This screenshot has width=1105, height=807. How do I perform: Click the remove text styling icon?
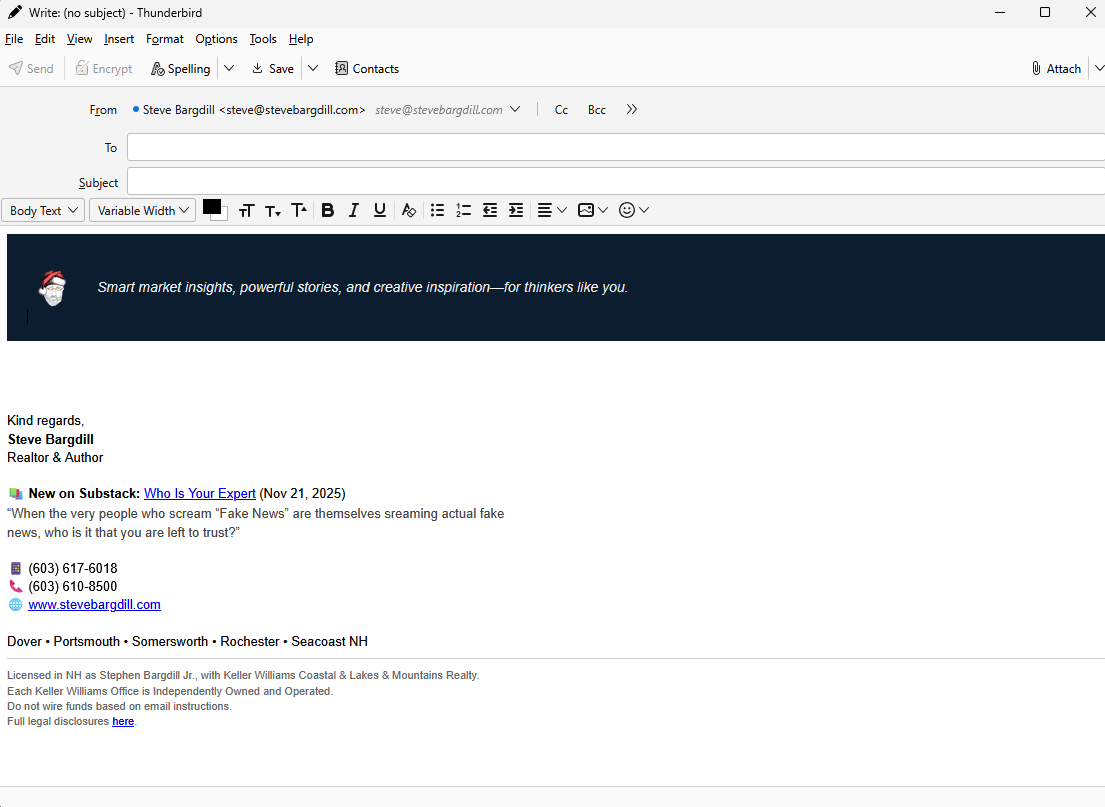coord(409,210)
